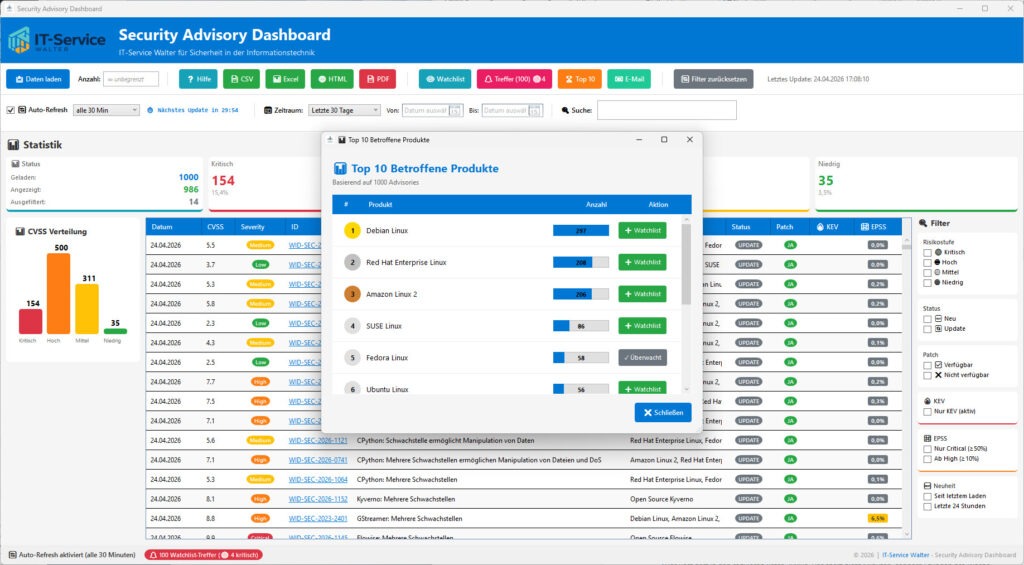
Task: Focus the Suche search field
Action: (667, 110)
